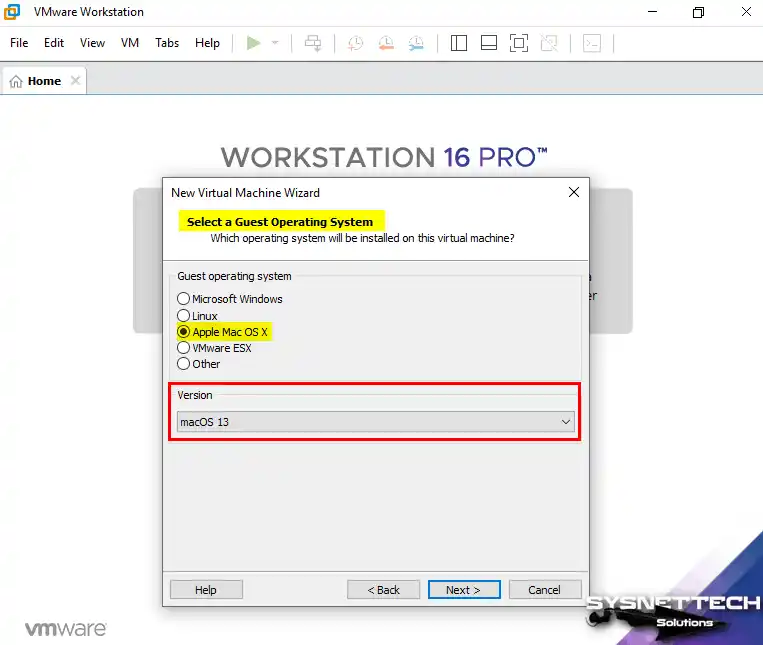Open the VM menu

(x=130, y=43)
